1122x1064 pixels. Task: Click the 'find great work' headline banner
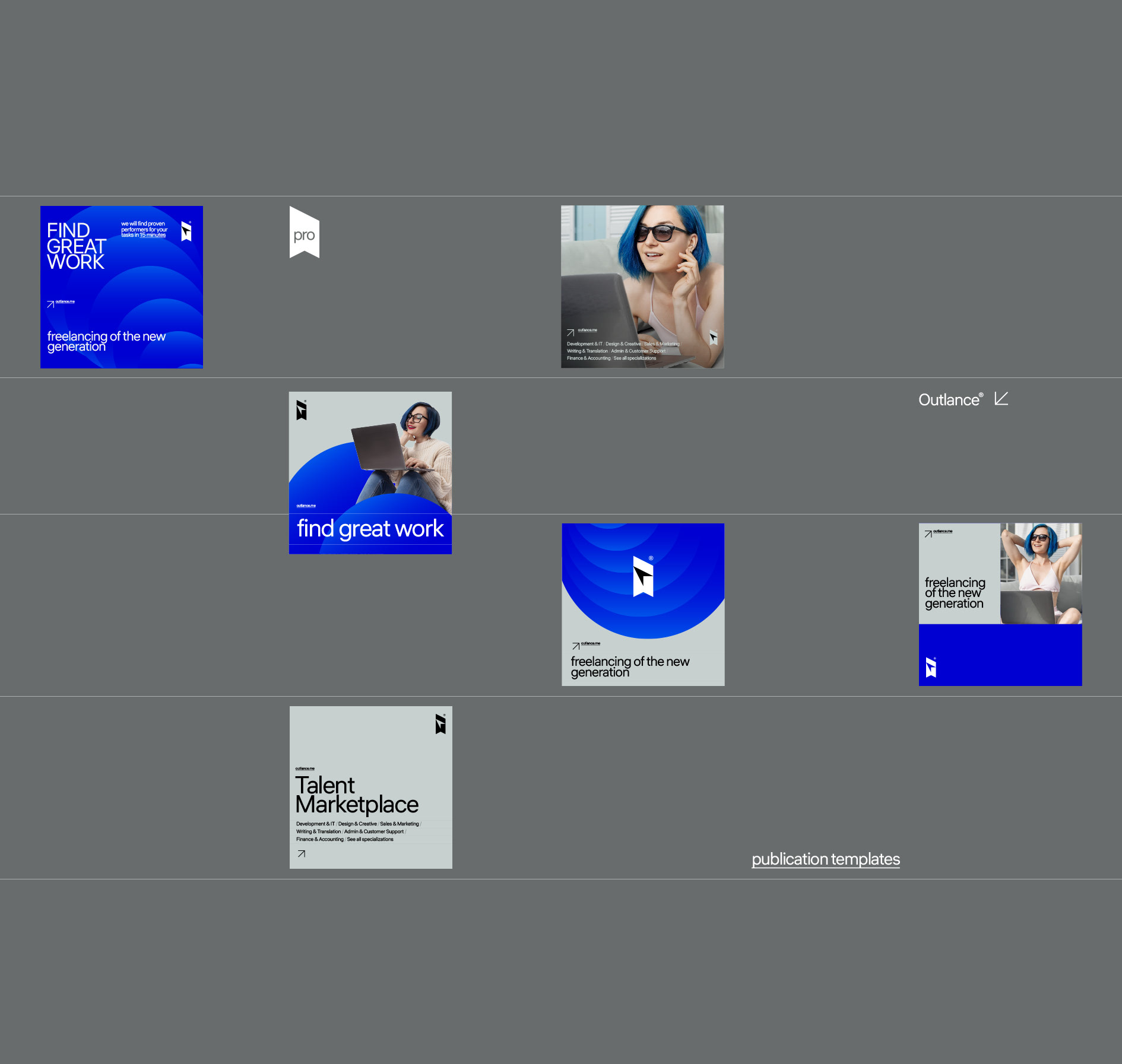pos(370,528)
